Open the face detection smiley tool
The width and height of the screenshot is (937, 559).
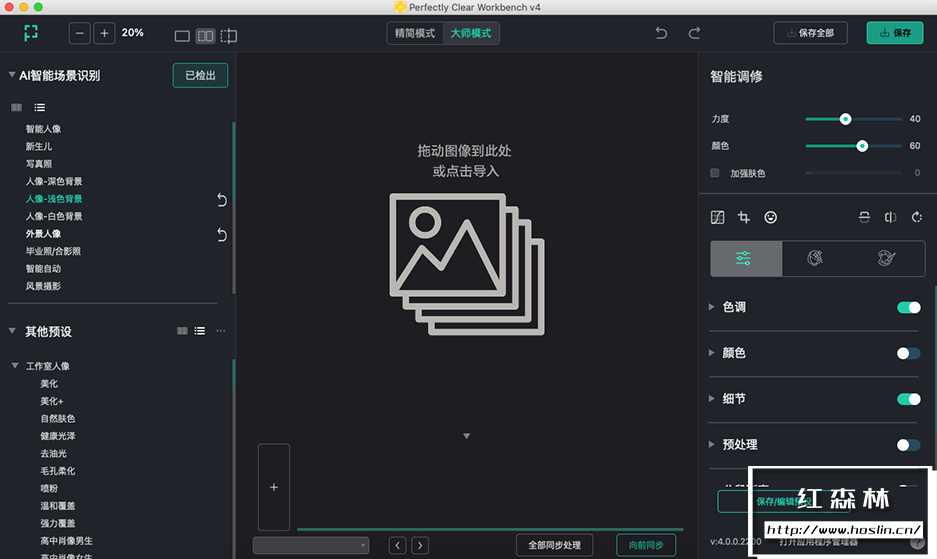tap(771, 217)
